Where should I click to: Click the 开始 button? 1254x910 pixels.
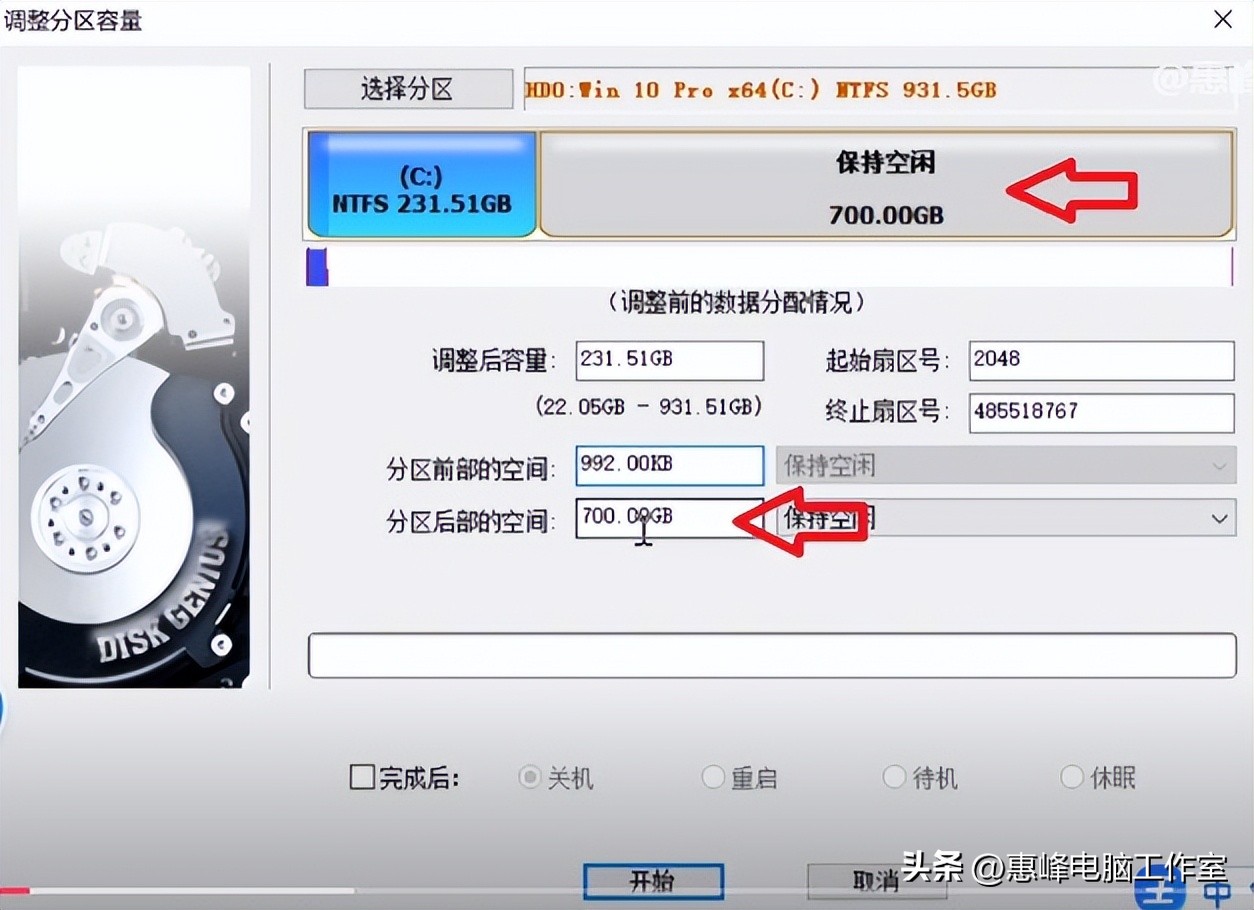pyautogui.click(x=653, y=881)
